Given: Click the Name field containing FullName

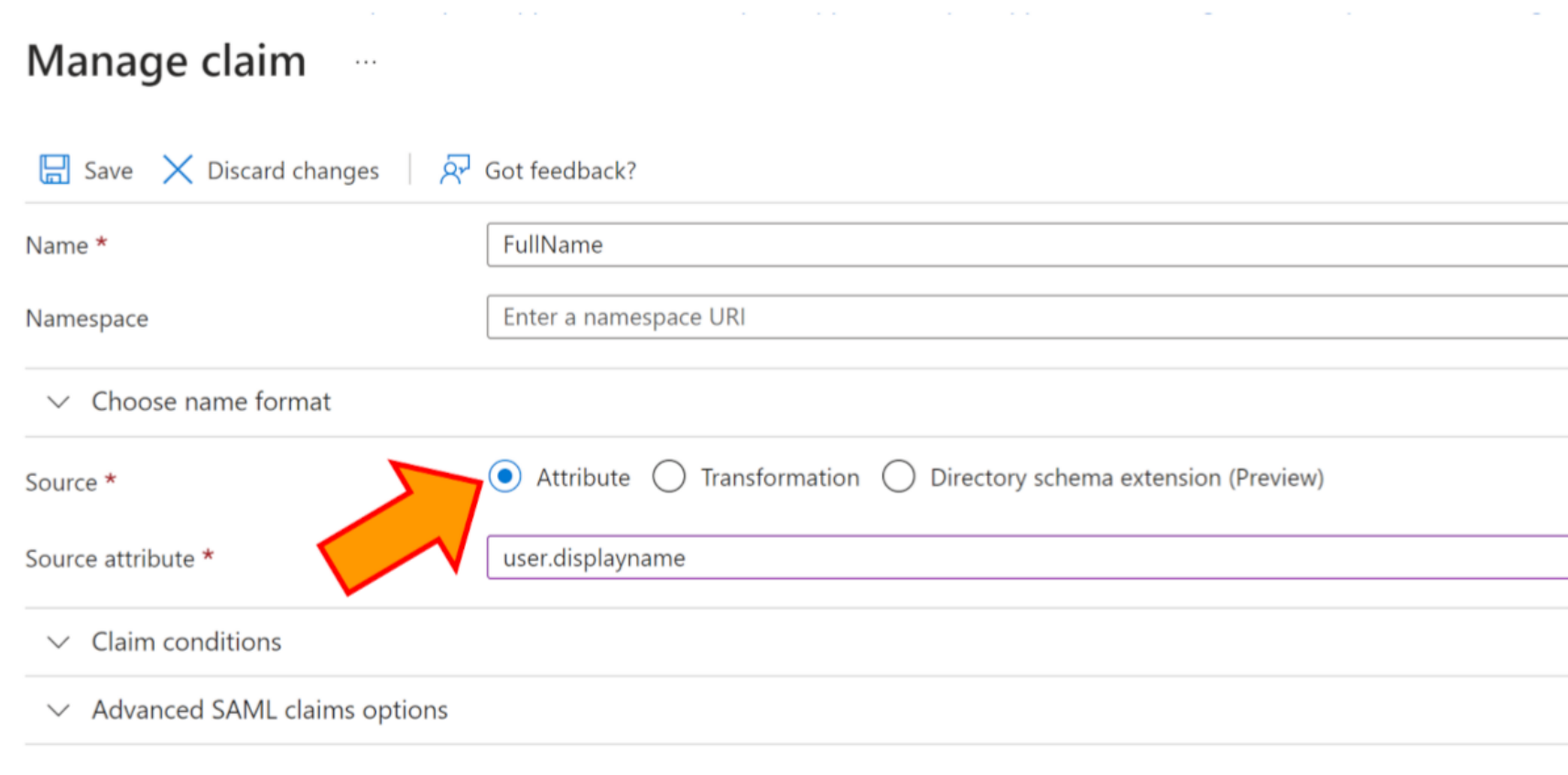Looking at the screenshot, I should point(1027,245).
